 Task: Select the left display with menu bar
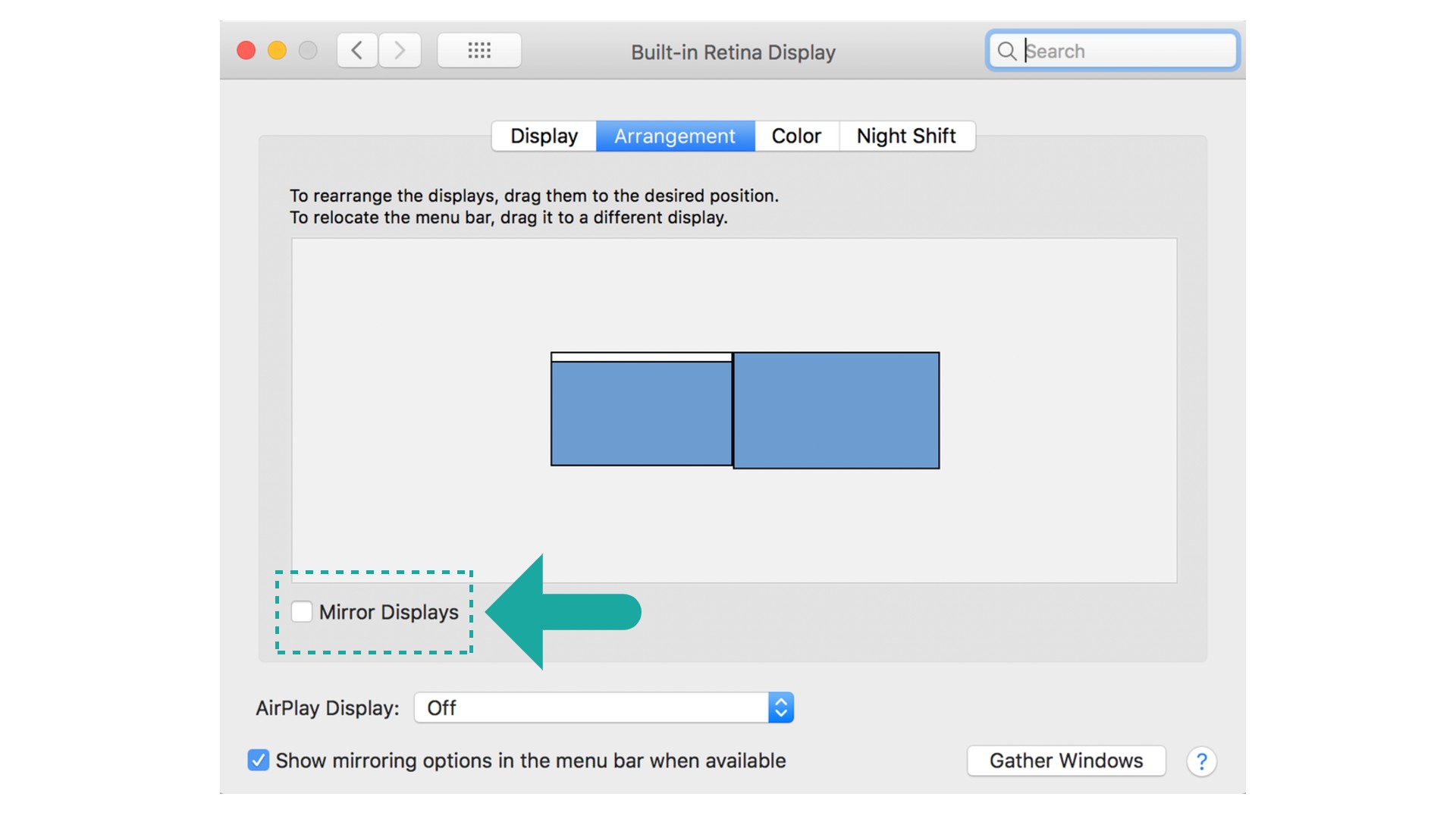coord(641,413)
